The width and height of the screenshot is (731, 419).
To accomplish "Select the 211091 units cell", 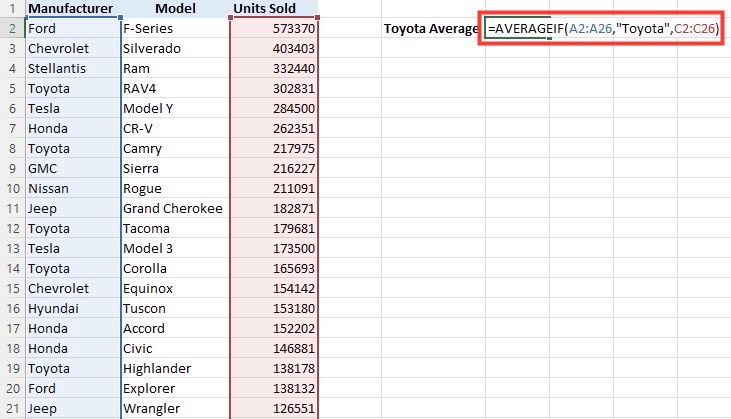I will click(275, 188).
